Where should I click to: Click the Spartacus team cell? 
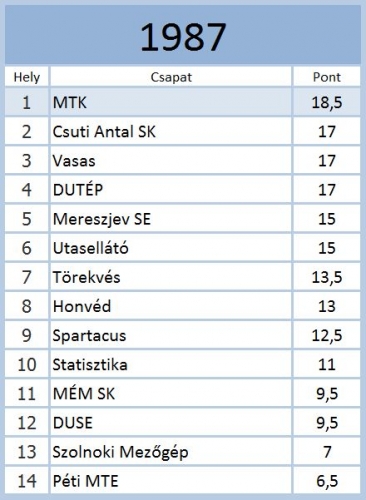(171, 335)
